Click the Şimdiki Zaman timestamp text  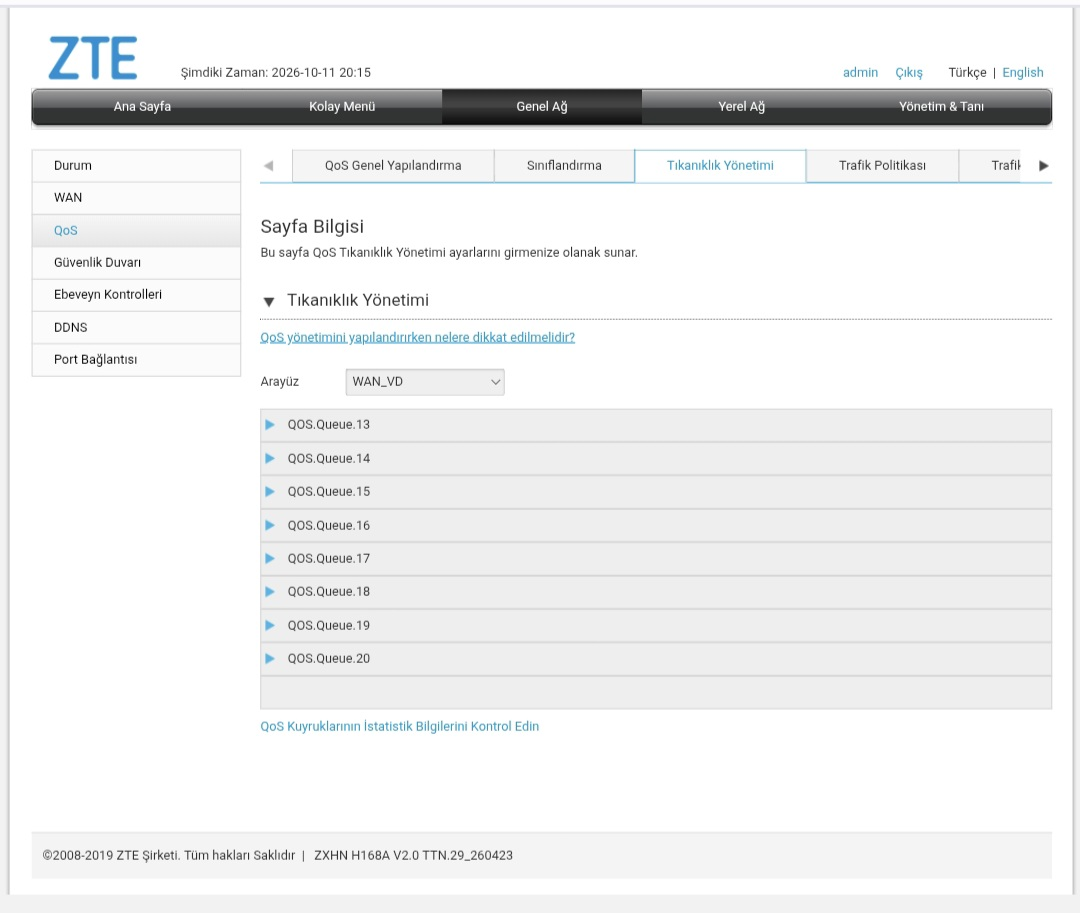[x=276, y=72]
